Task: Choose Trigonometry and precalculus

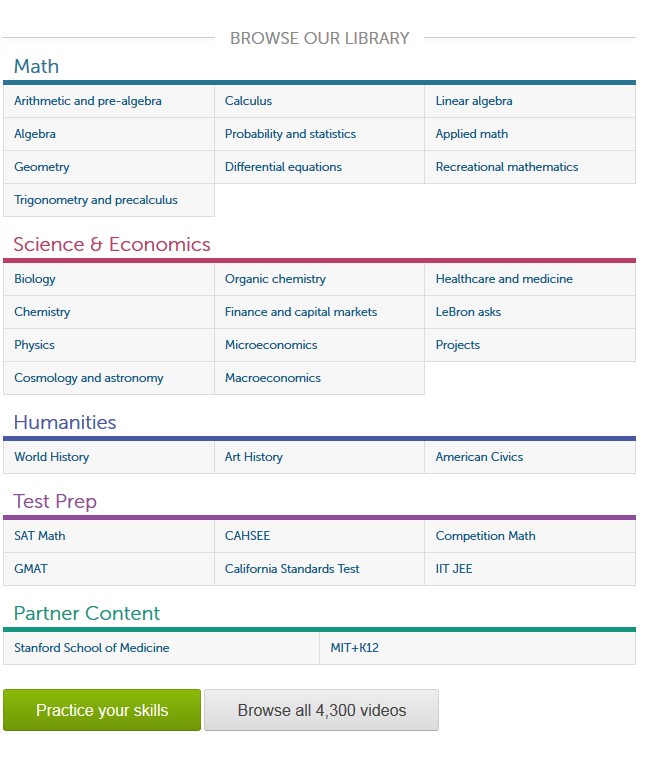Action: [x=96, y=200]
